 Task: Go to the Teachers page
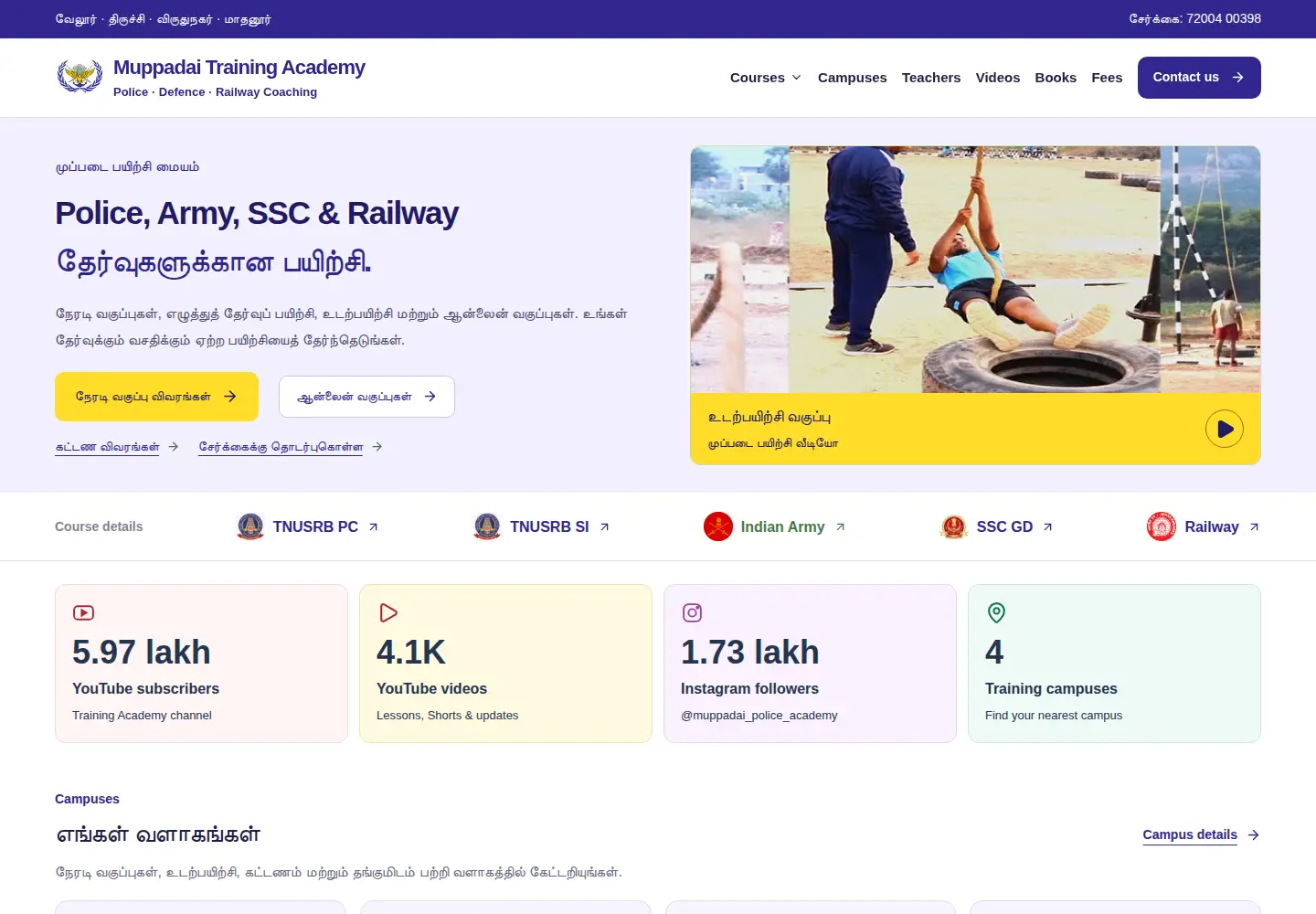tap(931, 78)
